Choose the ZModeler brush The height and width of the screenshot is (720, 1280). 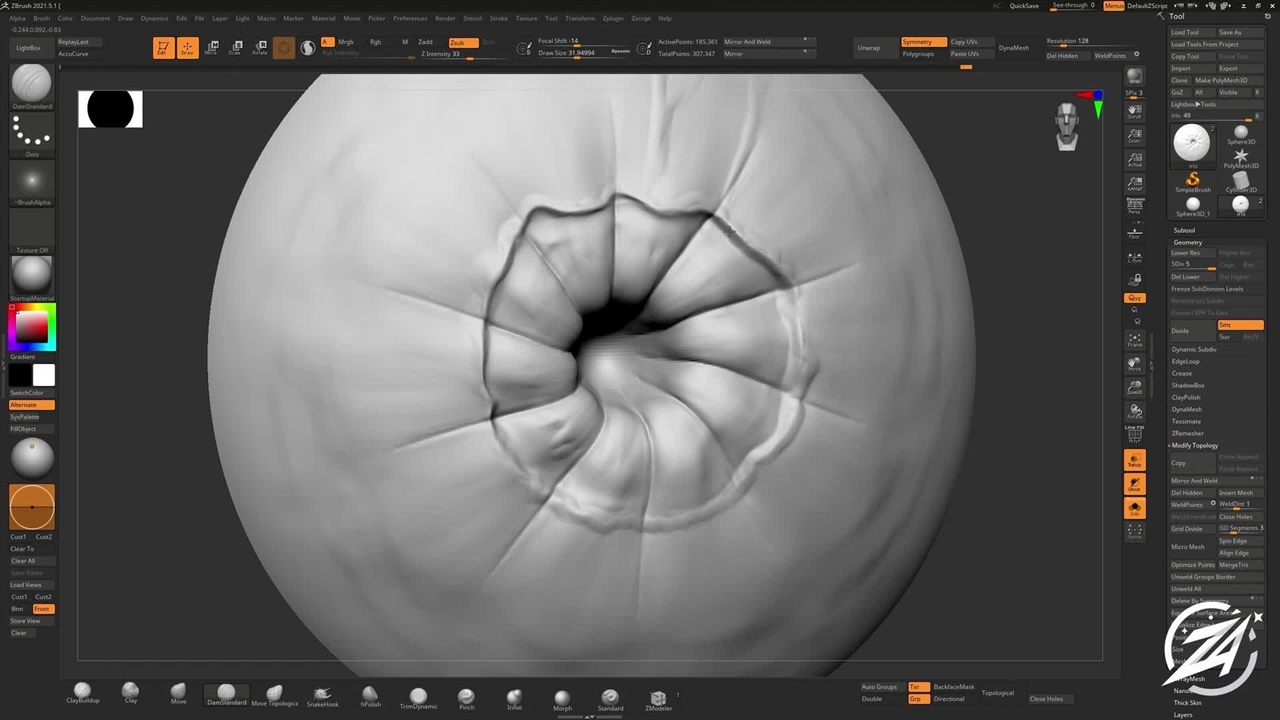coord(657,699)
